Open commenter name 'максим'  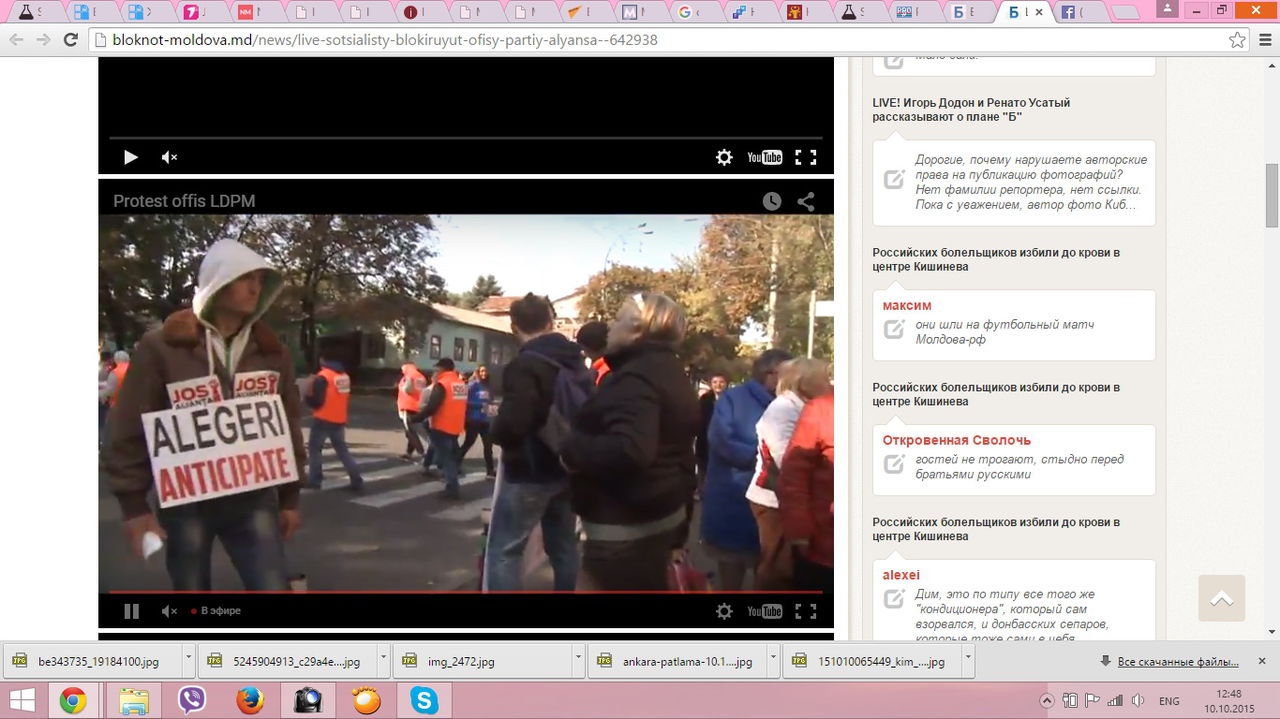907,305
